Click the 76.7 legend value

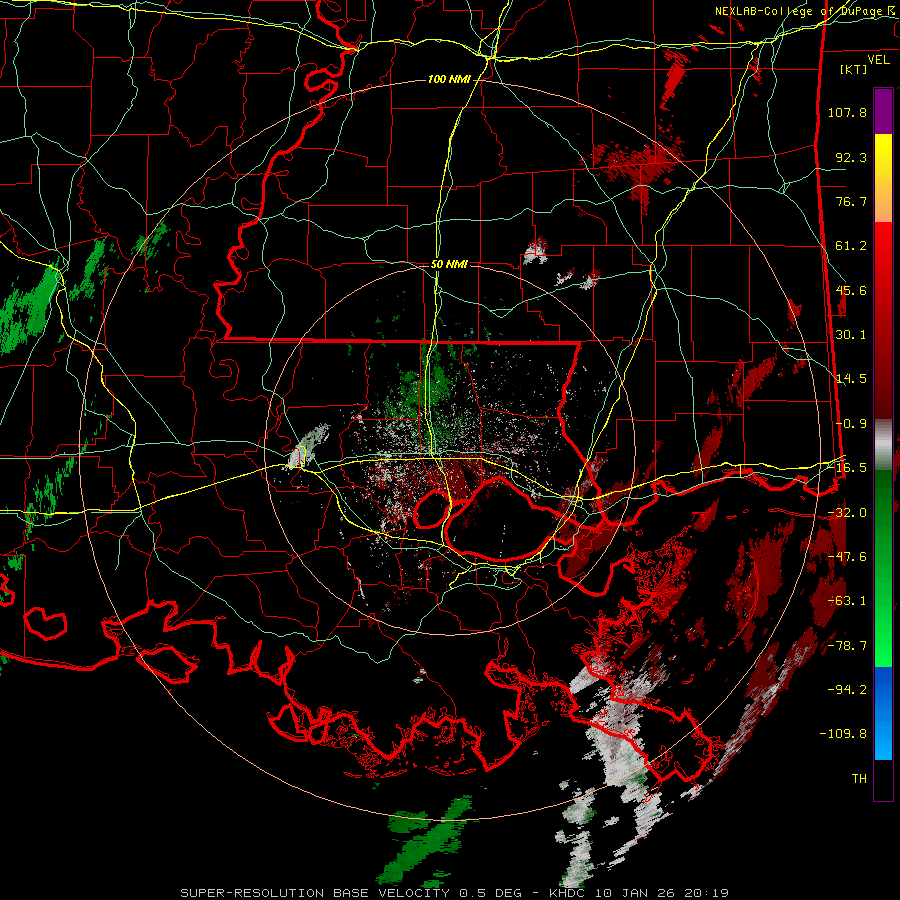(851, 201)
